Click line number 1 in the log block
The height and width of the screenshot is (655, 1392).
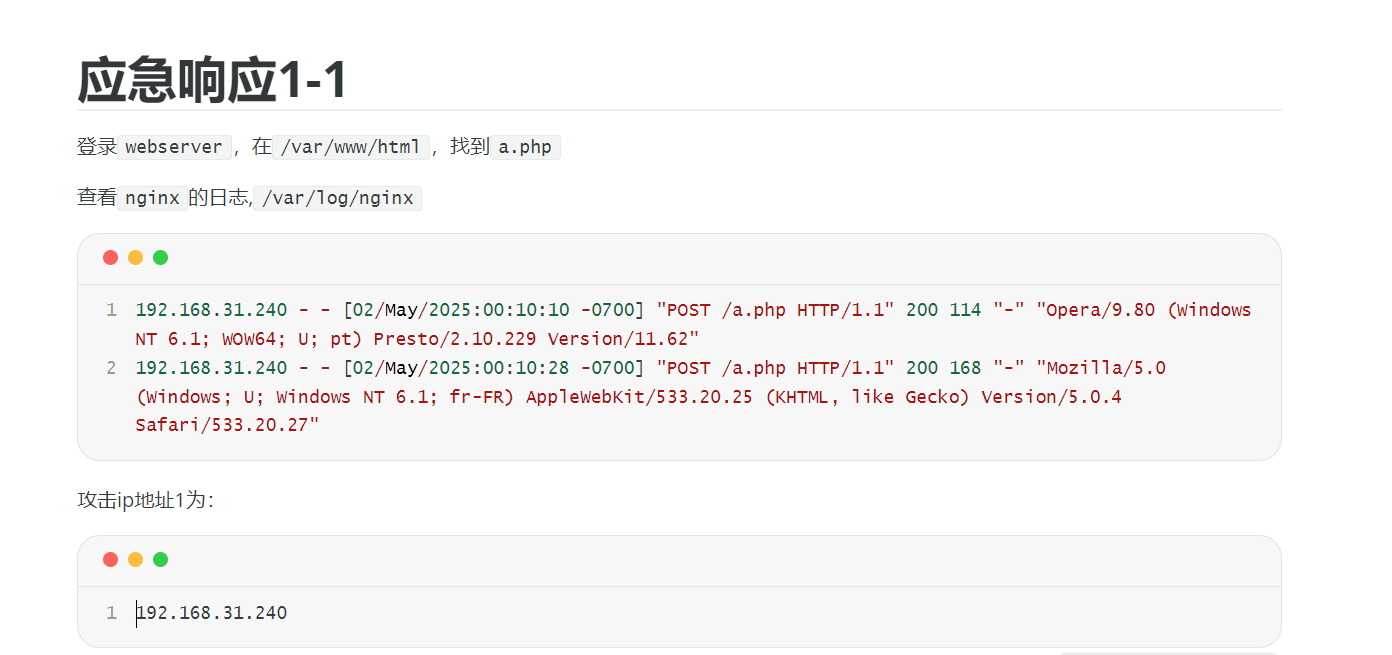point(111,310)
